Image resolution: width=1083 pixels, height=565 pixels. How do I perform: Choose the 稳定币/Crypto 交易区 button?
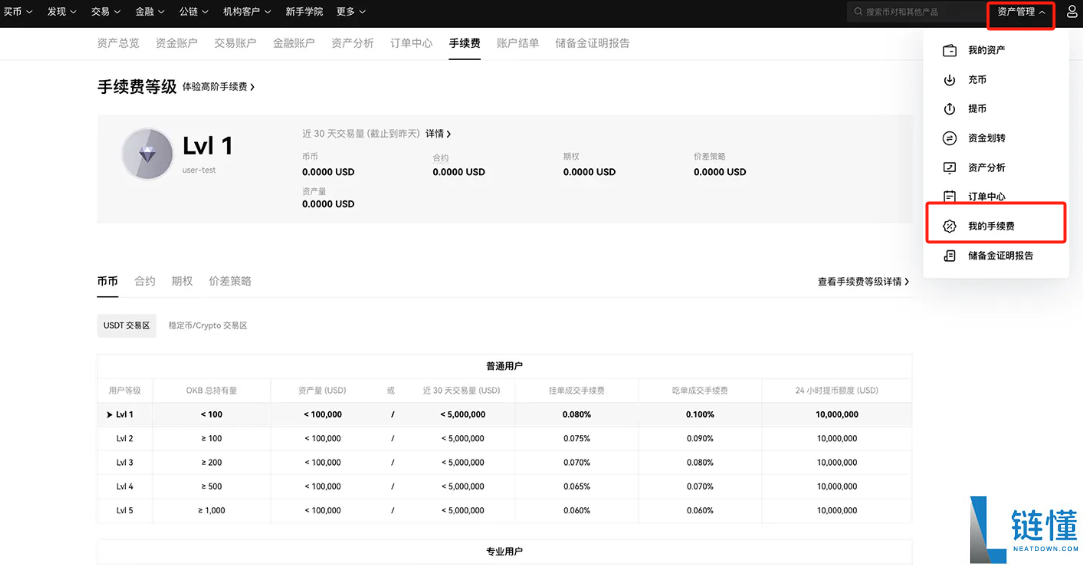tap(207, 325)
